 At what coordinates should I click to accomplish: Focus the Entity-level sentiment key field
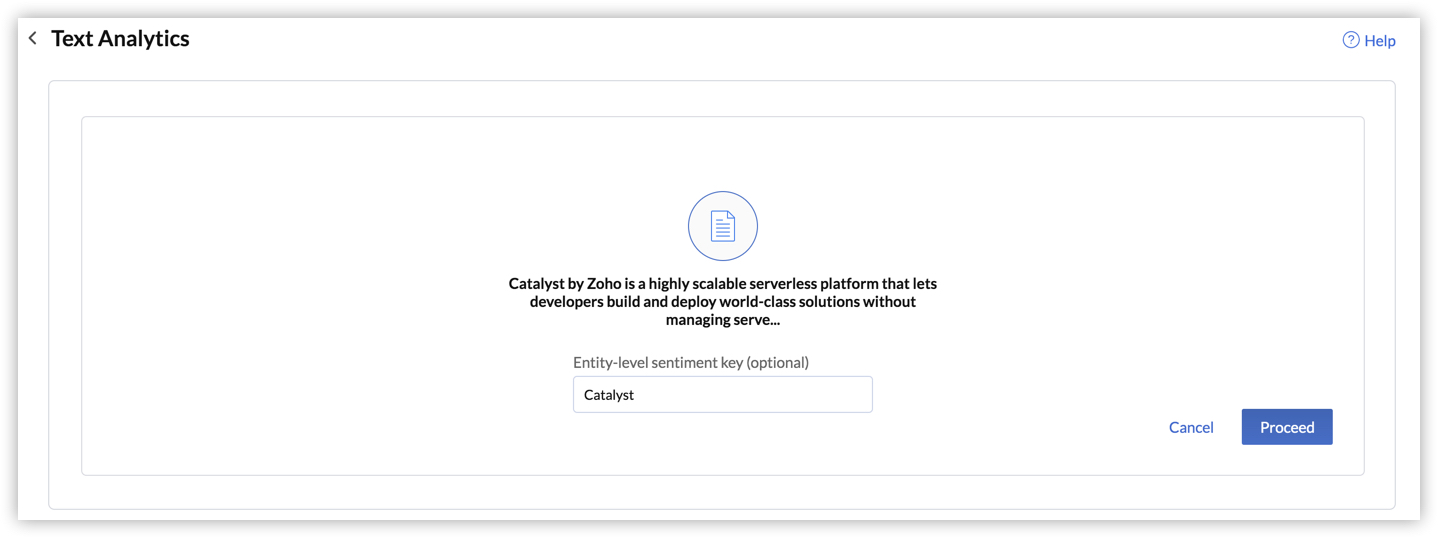(723, 395)
